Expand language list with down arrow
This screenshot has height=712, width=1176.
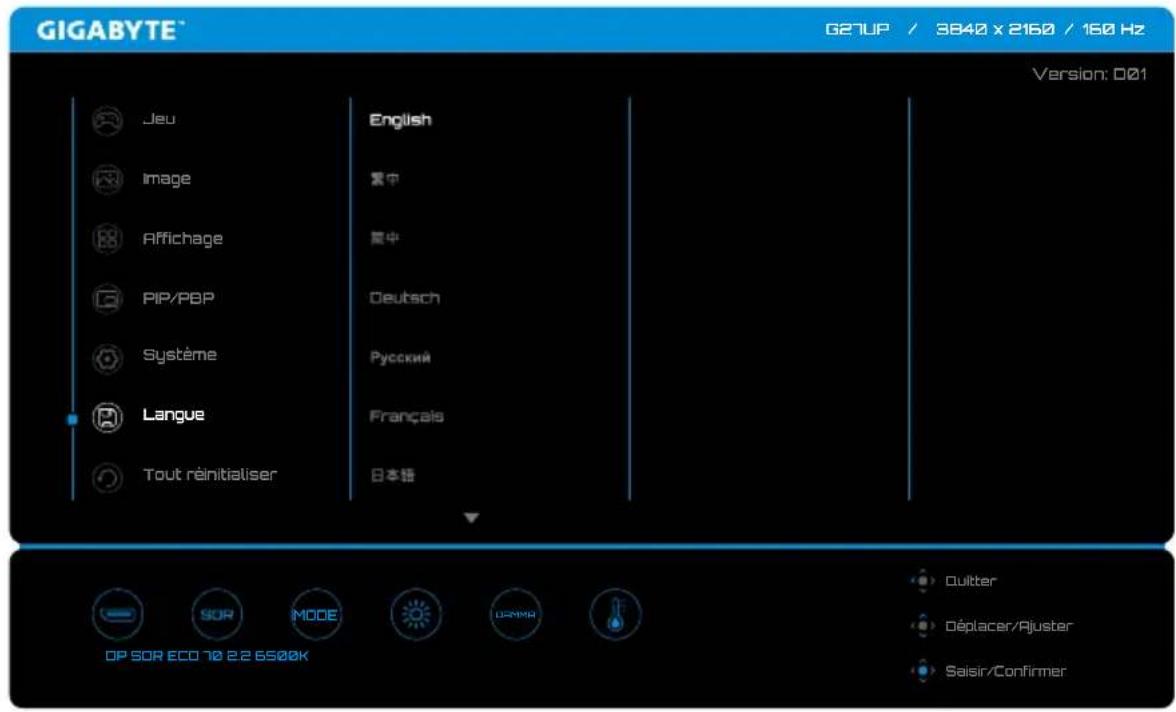tap(471, 518)
